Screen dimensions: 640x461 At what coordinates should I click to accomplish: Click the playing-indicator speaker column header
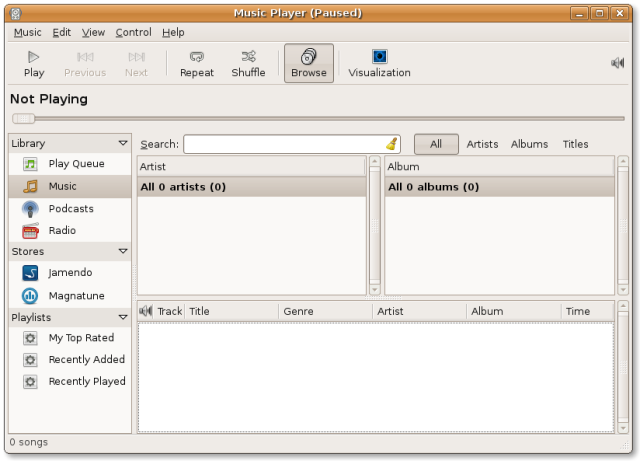(146, 311)
